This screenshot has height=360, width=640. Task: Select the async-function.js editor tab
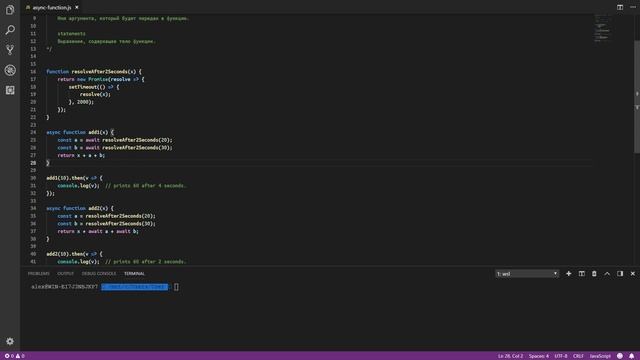tap(51, 7)
